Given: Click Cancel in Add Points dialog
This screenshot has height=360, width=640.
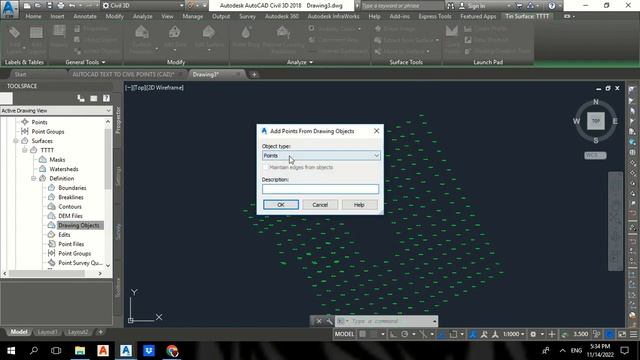Looking at the screenshot, I should point(320,204).
